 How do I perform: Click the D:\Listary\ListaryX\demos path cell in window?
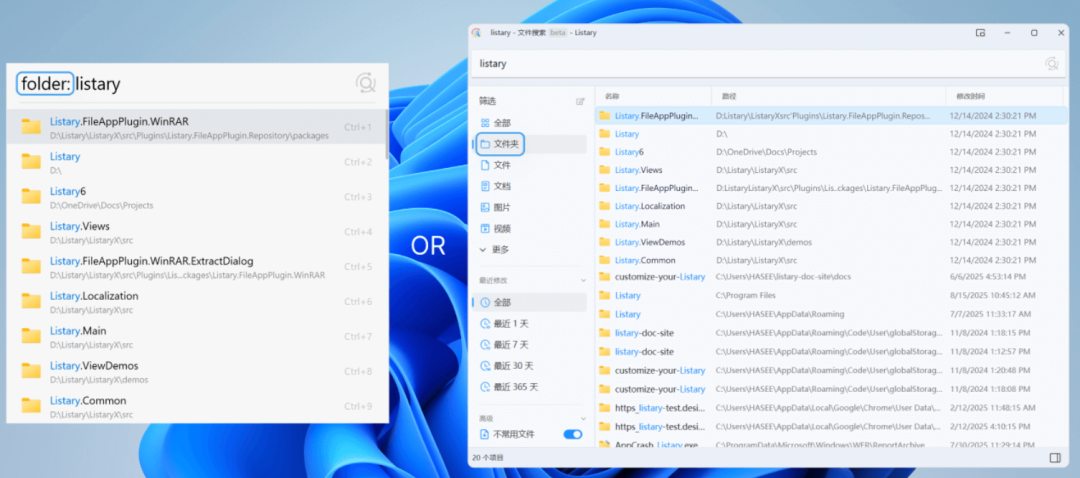[x=764, y=242]
